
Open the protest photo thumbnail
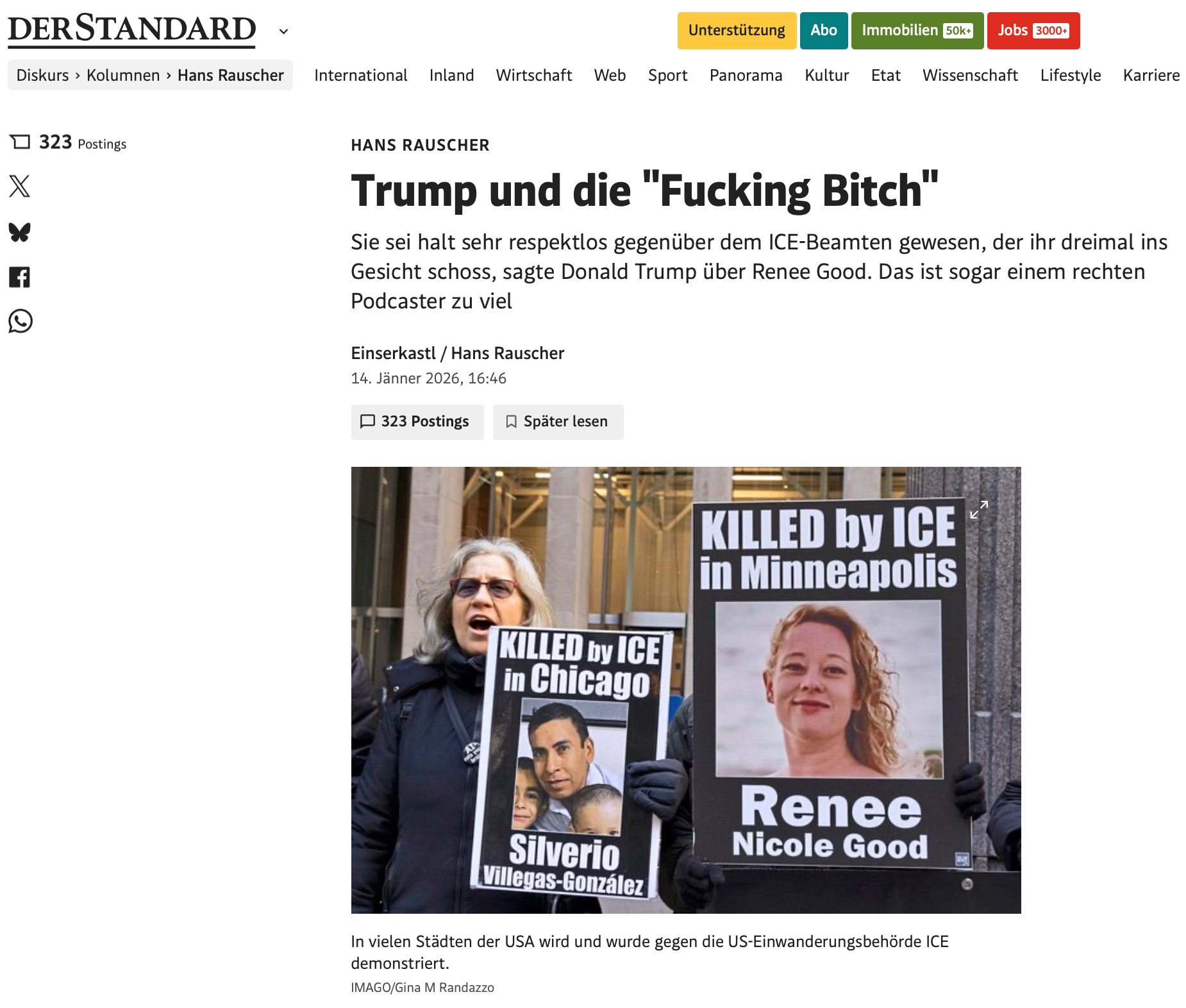(x=686, y=690)
